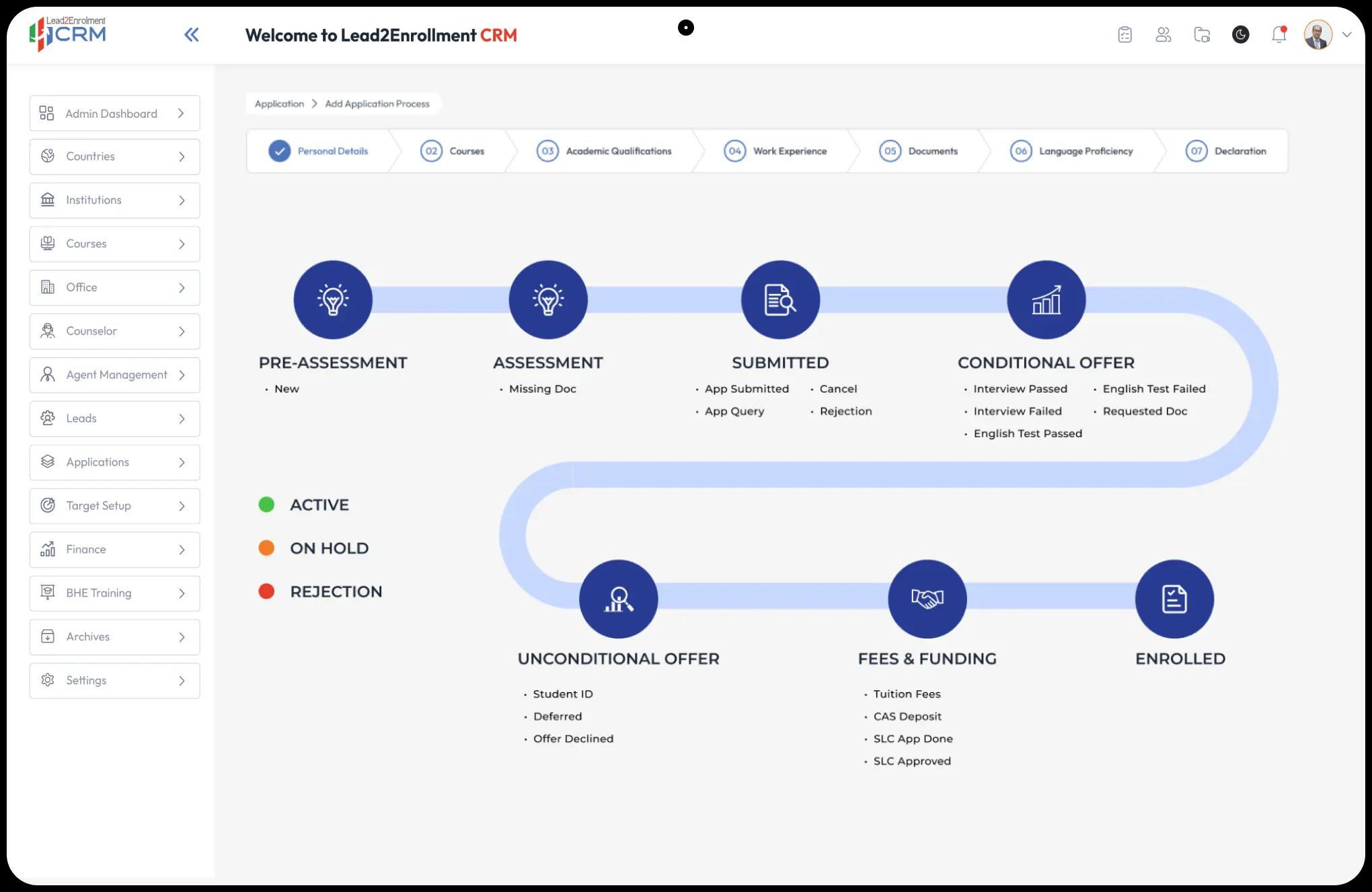Expand the Applications sidebar menu

115,462
